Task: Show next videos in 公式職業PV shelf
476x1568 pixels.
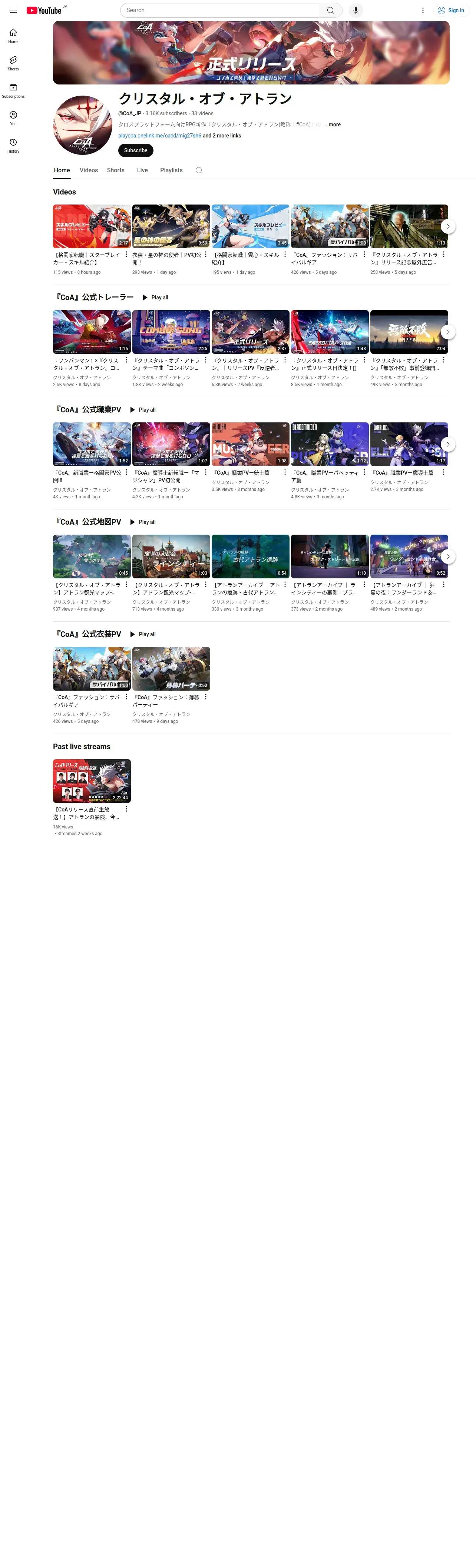Action: pyautogui.click(x=448, y=444)
